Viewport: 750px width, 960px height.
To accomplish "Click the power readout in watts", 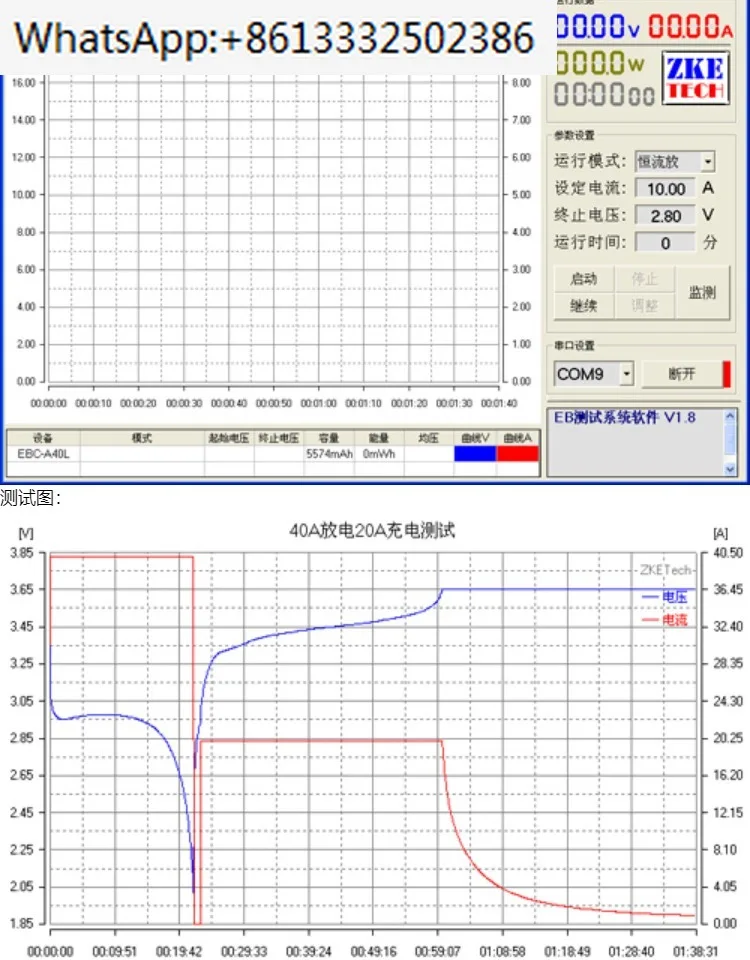I will coord(600,62).
